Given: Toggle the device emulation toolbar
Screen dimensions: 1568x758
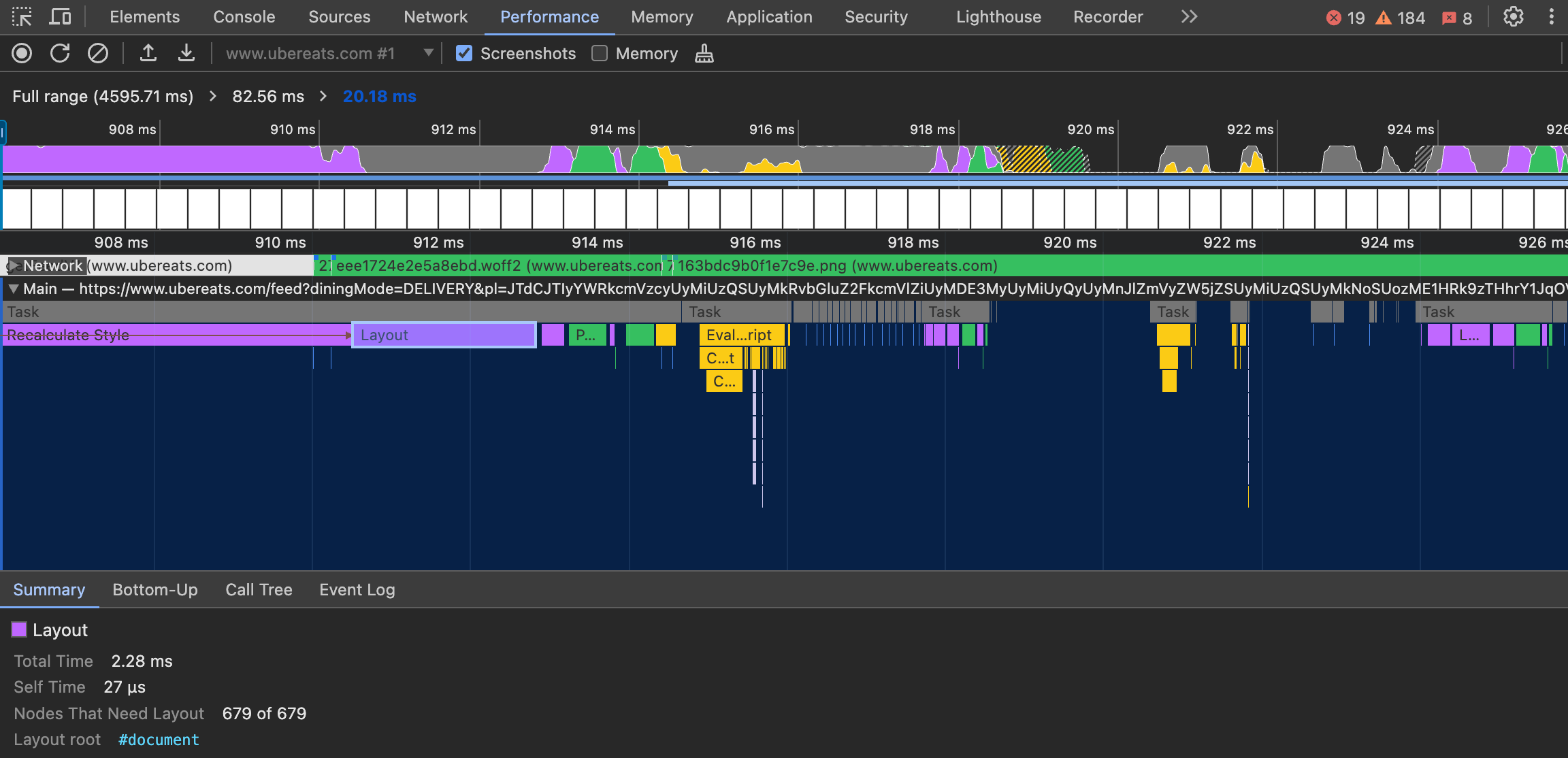Looking at the screenshot, I should (60, 16).
